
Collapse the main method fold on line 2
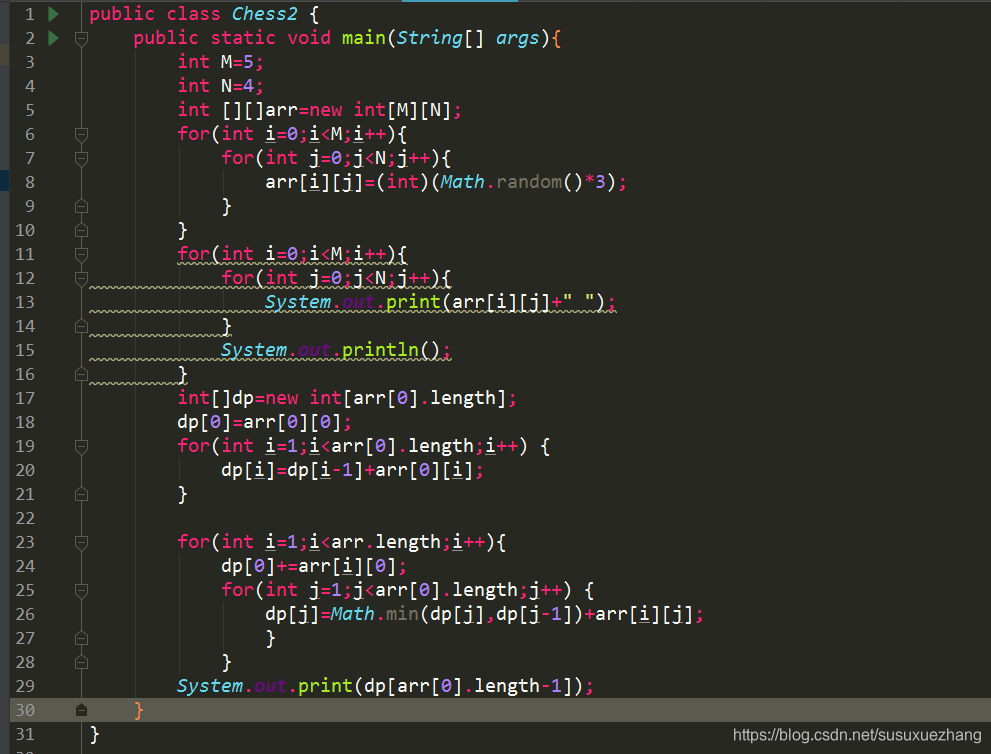click(81, 39)
